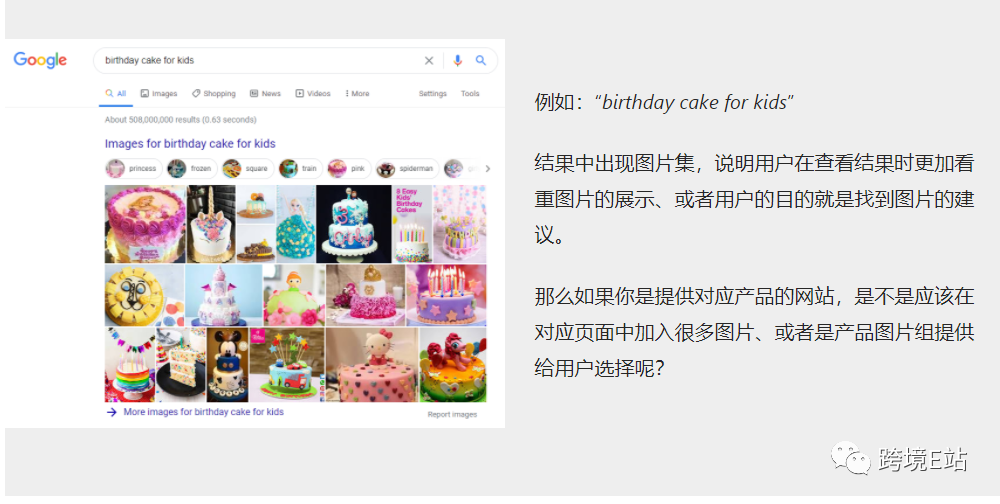This screenshot has height=504, width=1000.
Task: Select the princess filter chip
Action: [134, 168]
